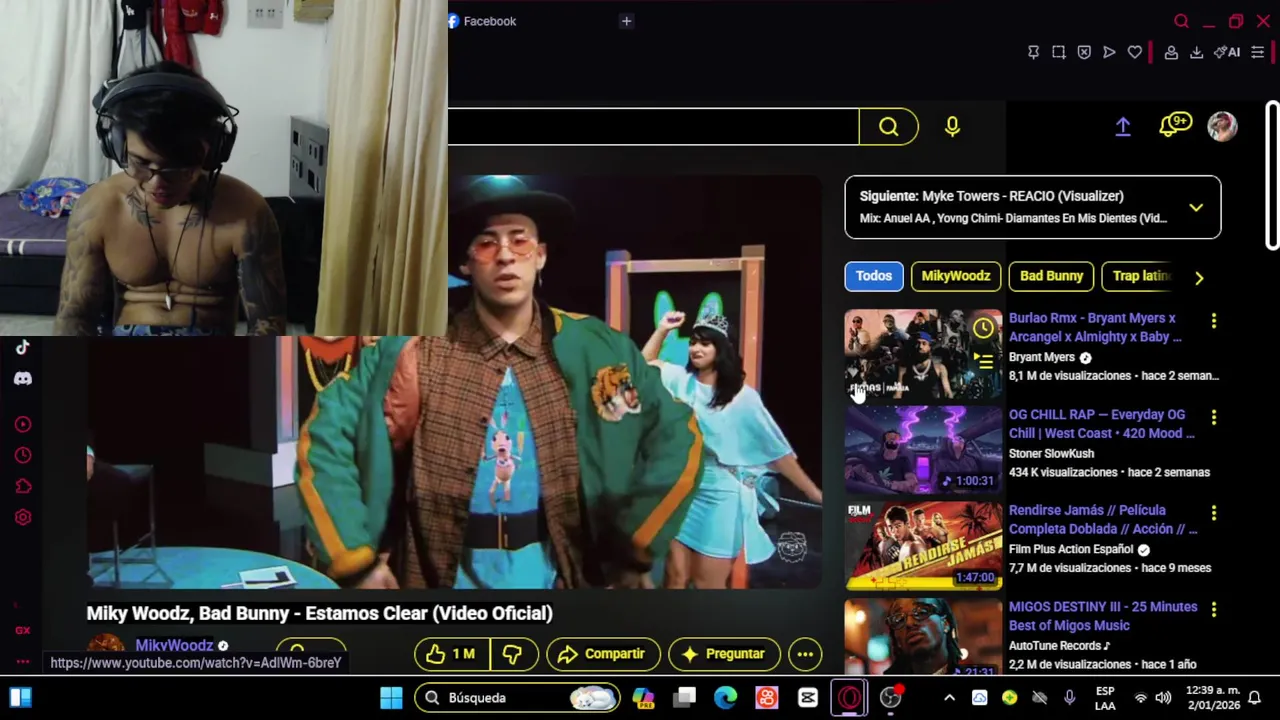1280x720 pixels.
Task: Bookmark page with the heart icon
Action: [1134, 52]
